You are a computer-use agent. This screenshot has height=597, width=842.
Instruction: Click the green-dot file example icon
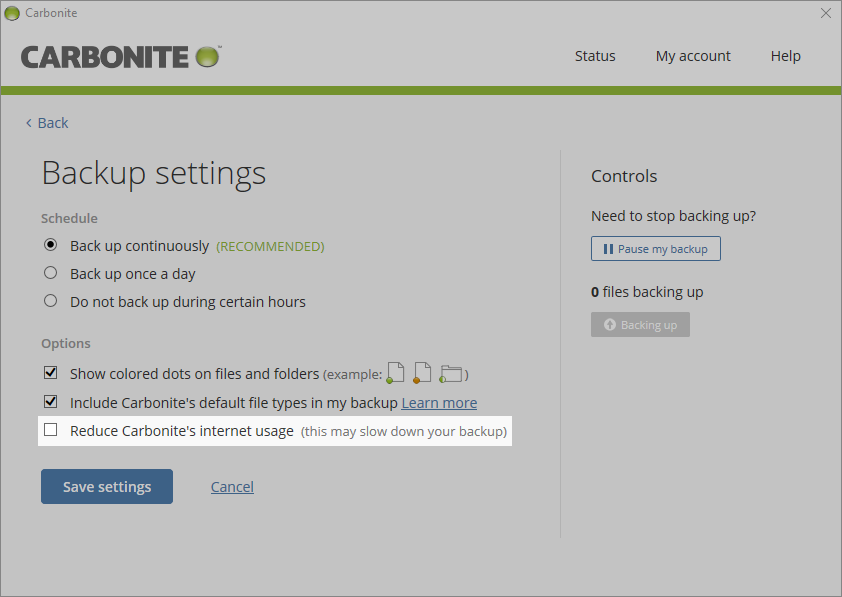[x=394, y=371]
